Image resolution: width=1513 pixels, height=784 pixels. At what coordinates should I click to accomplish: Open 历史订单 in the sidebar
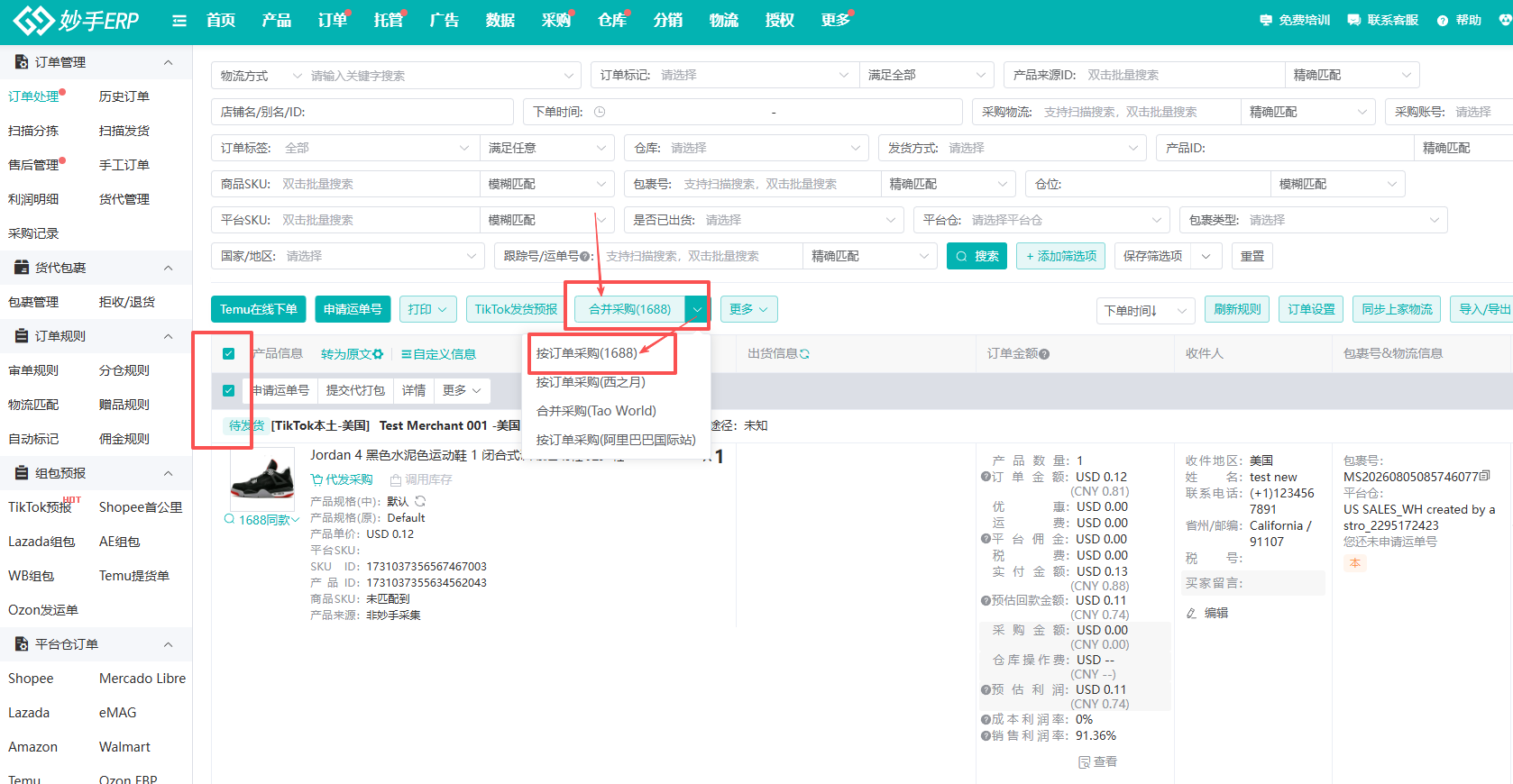[124, 96]
